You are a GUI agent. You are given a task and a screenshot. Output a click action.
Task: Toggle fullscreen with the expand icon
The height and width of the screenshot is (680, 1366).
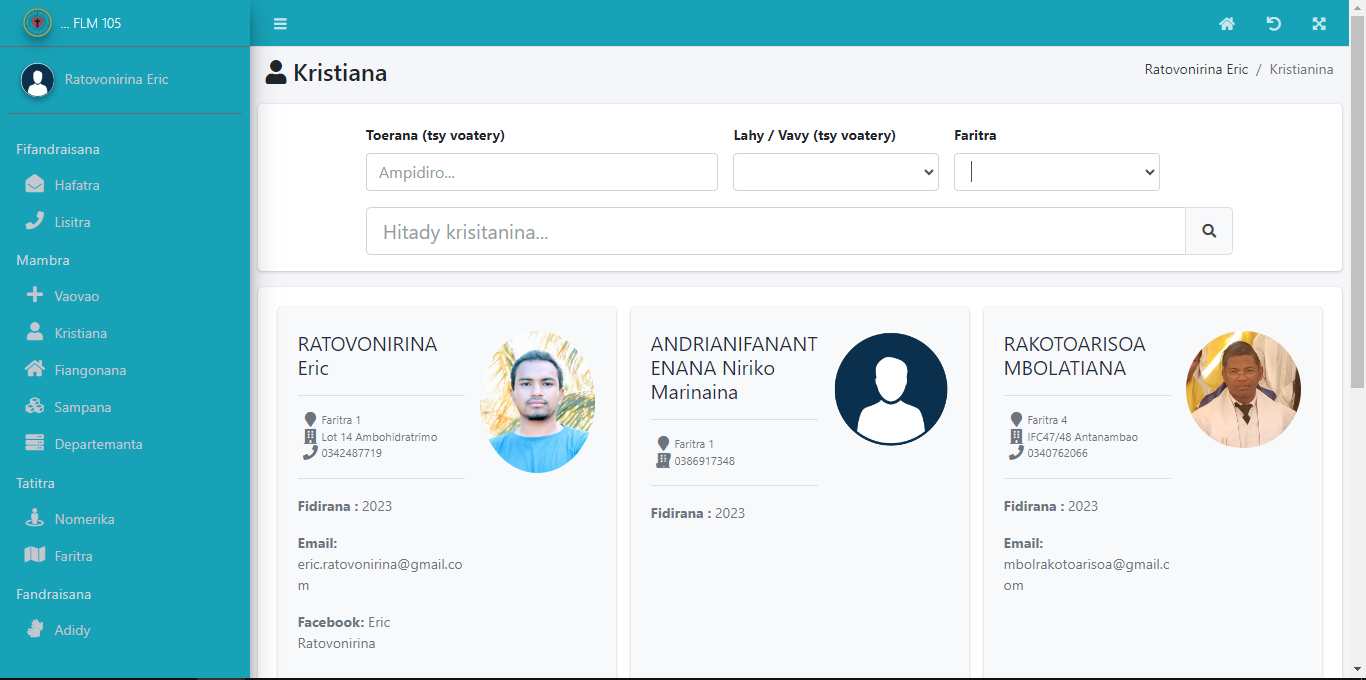pos(1319,24)
